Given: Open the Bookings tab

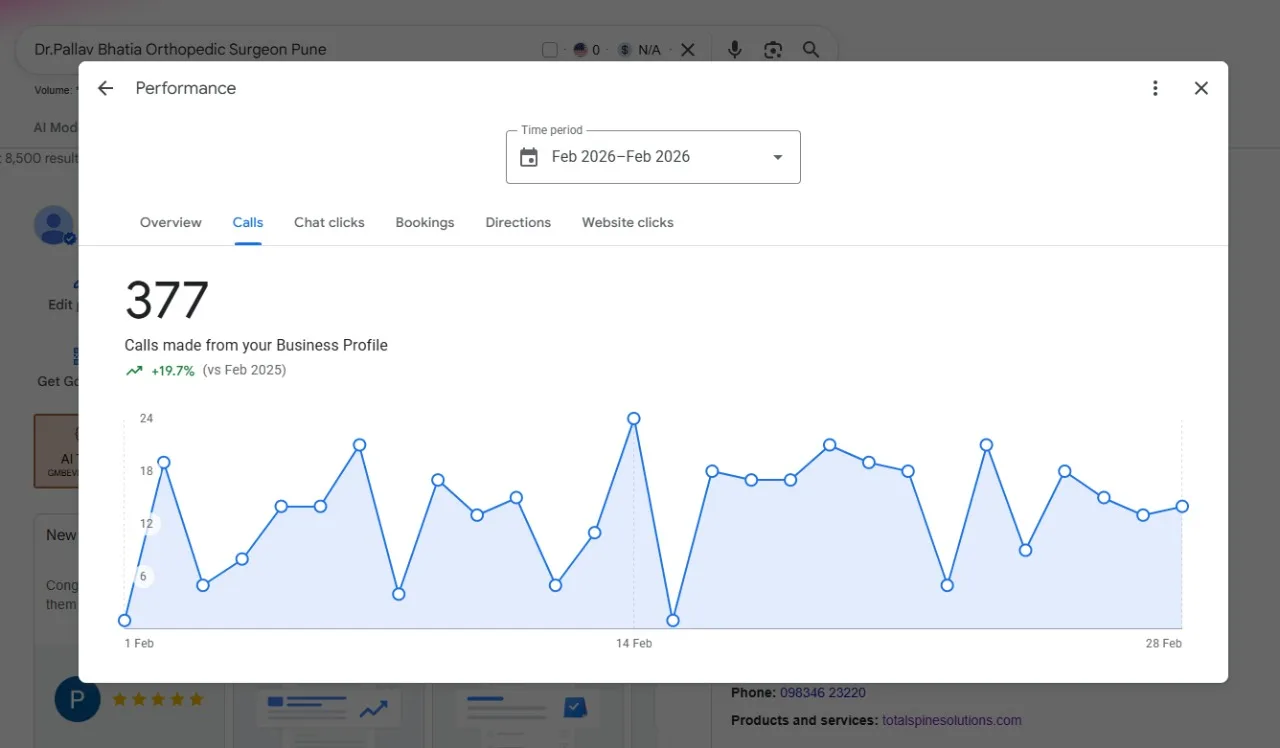Looking at the screenshot, I should coord(425,222).
